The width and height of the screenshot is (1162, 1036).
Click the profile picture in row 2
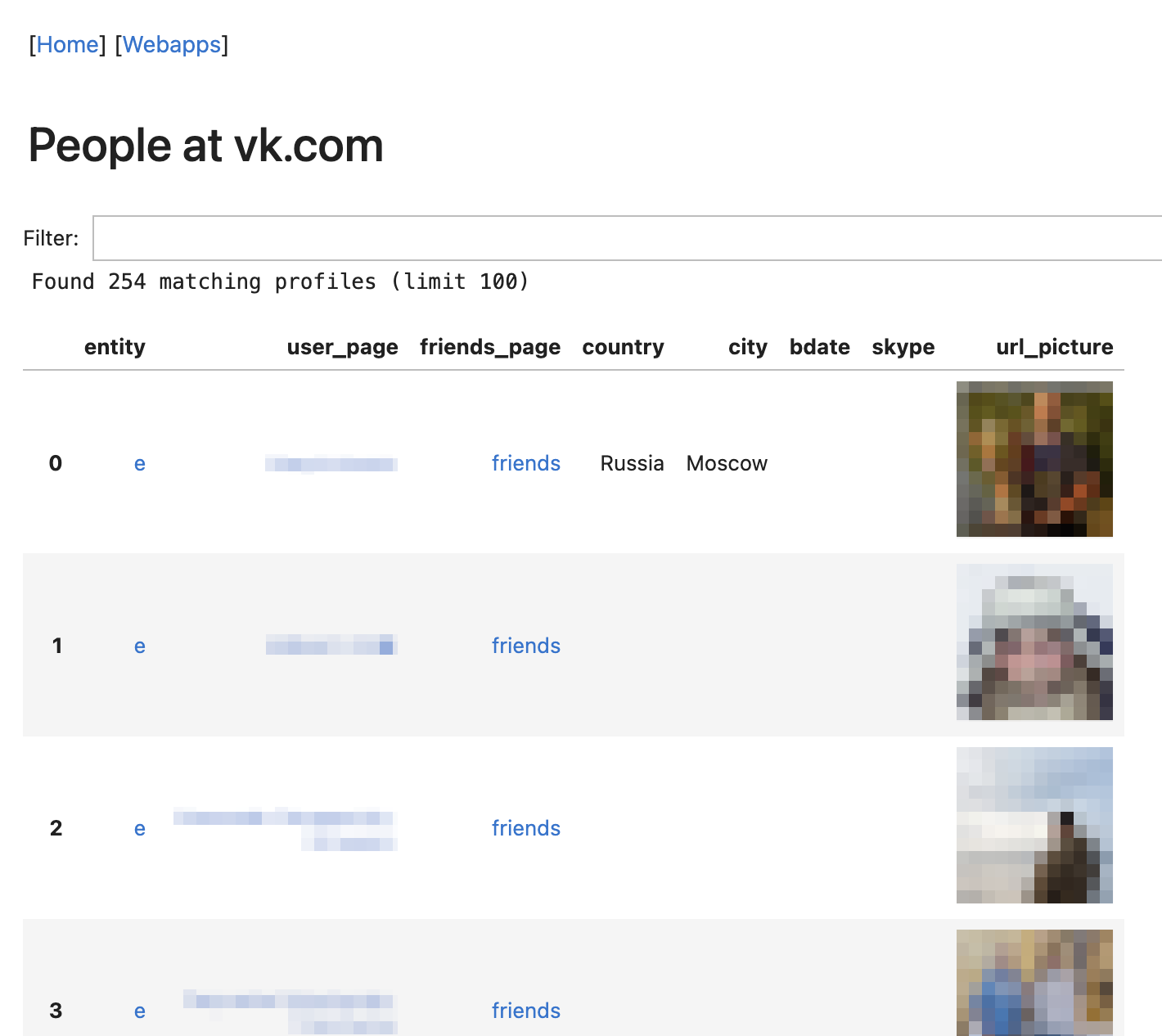tap(1034, 825)
